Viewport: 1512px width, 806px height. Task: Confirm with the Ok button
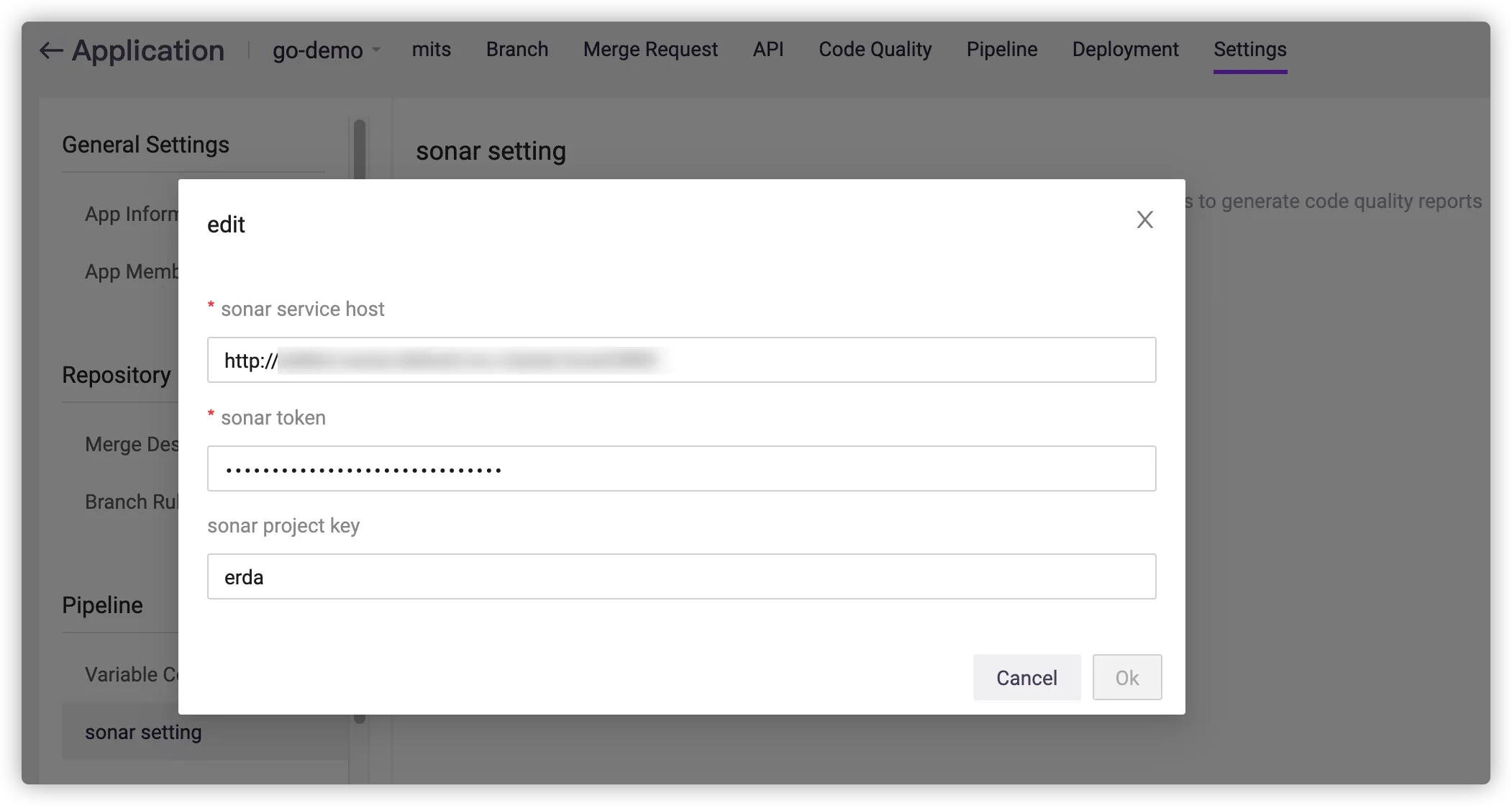1126,677
